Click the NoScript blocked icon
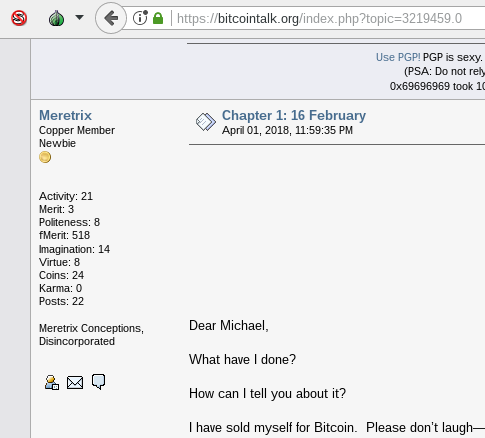 point(19,18)
